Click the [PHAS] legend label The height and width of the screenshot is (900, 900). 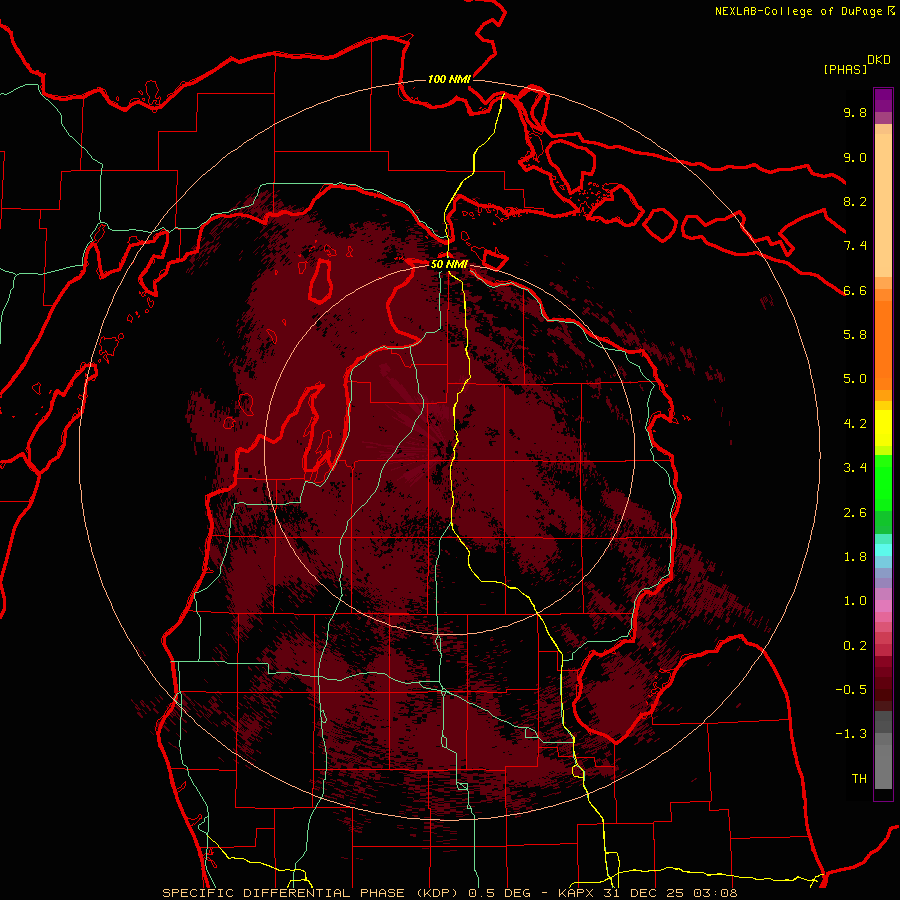(845, 69)
